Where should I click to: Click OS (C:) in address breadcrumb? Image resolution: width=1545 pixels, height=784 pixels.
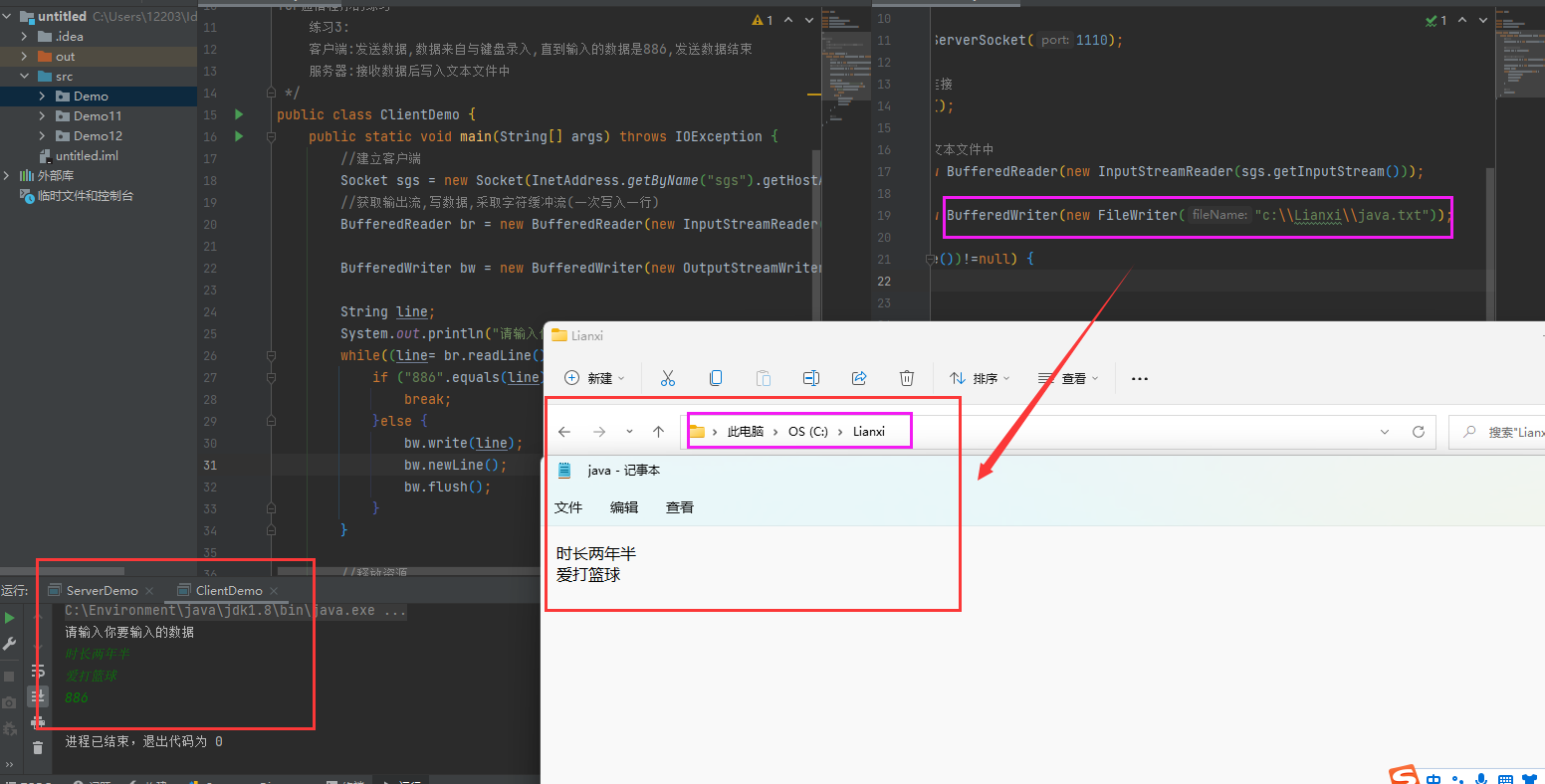[808, 431]
